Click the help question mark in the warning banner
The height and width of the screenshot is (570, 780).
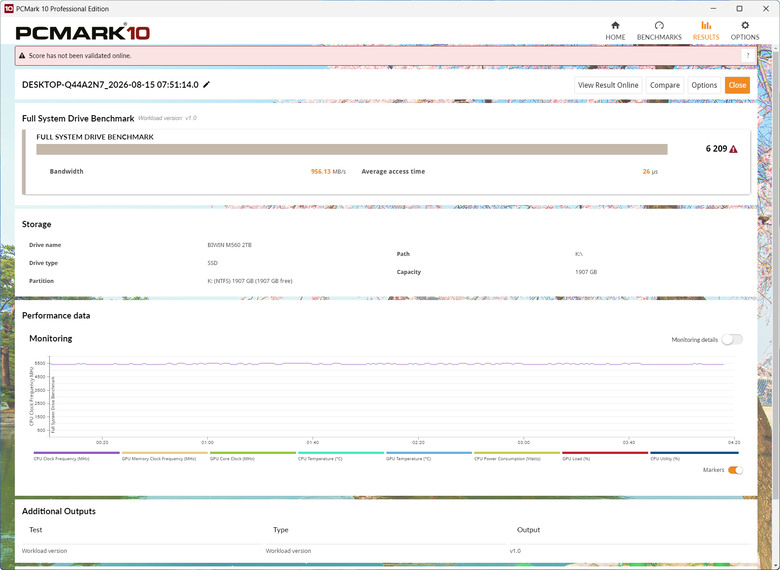click(748, 56)
